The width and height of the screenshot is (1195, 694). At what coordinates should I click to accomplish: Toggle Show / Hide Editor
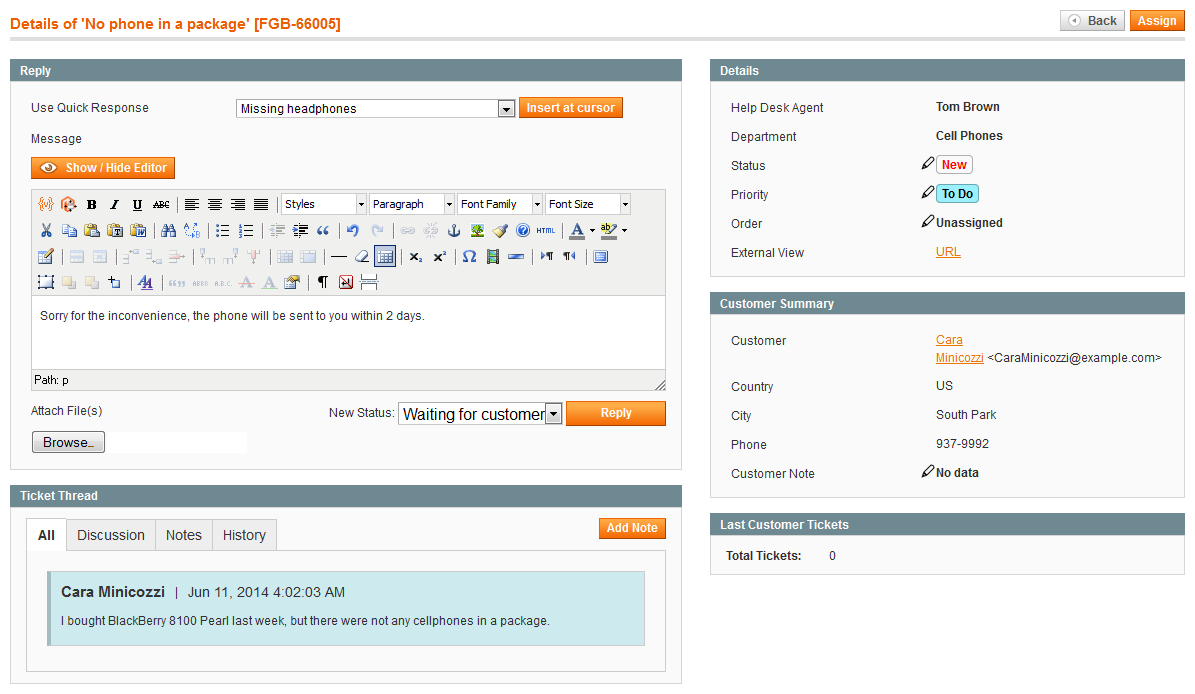click(103, 168)
